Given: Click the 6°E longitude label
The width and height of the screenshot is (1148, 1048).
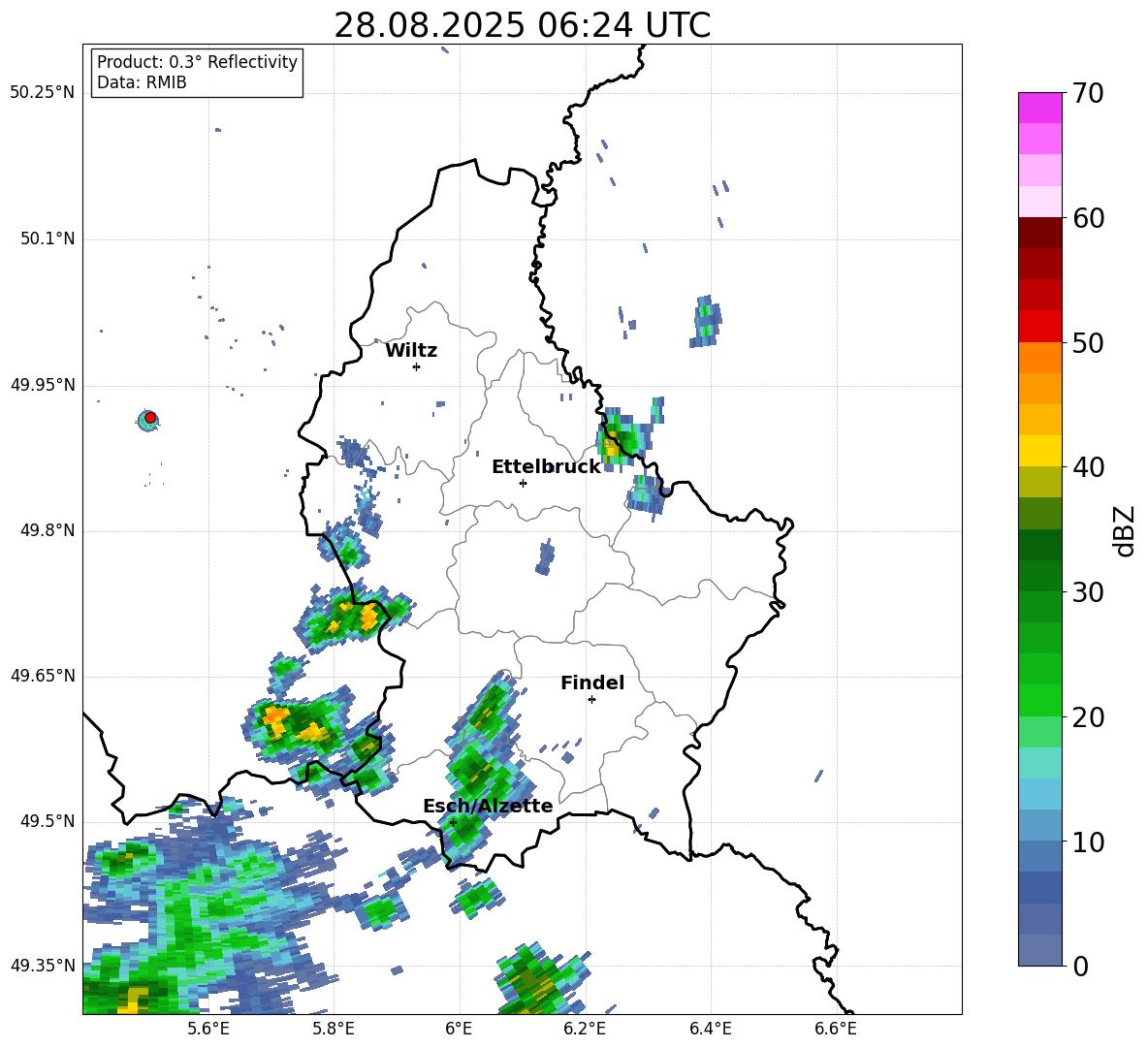Looking at the screenshot, I should click(x=459, y=1029).
